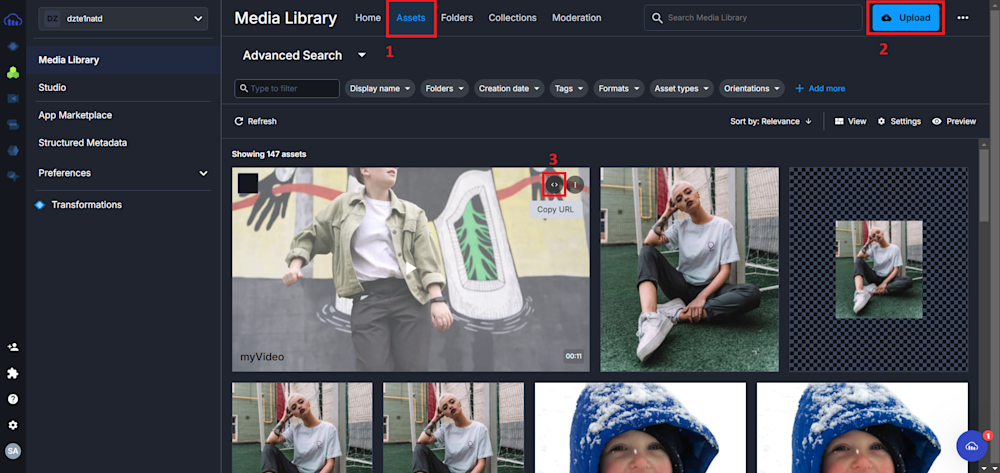Click the play icon on myVideo
1000x473 pixels.
tap(411, 268)
